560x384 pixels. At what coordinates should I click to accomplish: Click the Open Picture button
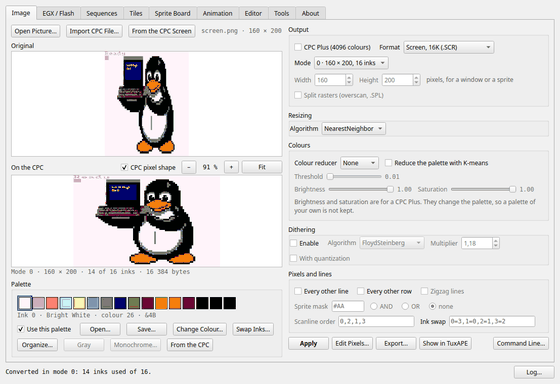36,31
